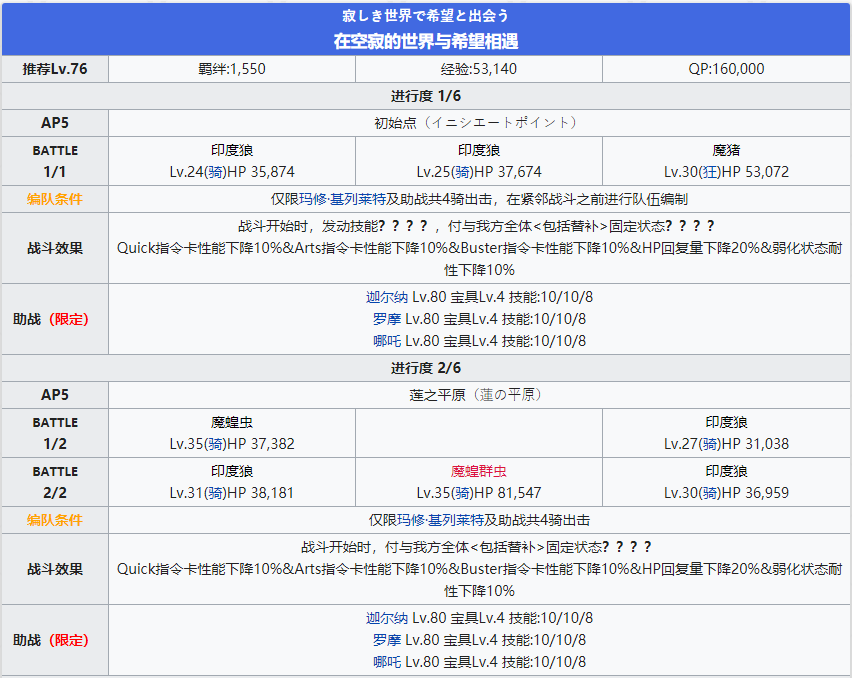Open the 迦尔纳 link under 进行度 2/6
This screenshot has height=678, width=852.
coord(386,618)
